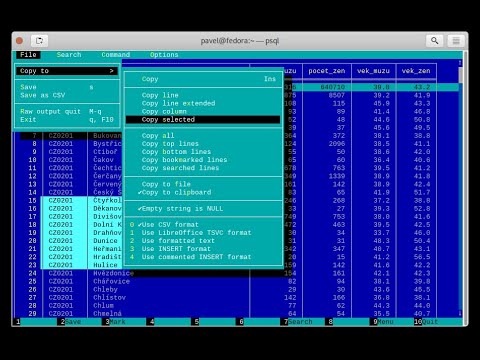The height and width of the screenshot is (360, 480).
Task: Click window title pavel@fedora psql
Action: pos(240,41)
